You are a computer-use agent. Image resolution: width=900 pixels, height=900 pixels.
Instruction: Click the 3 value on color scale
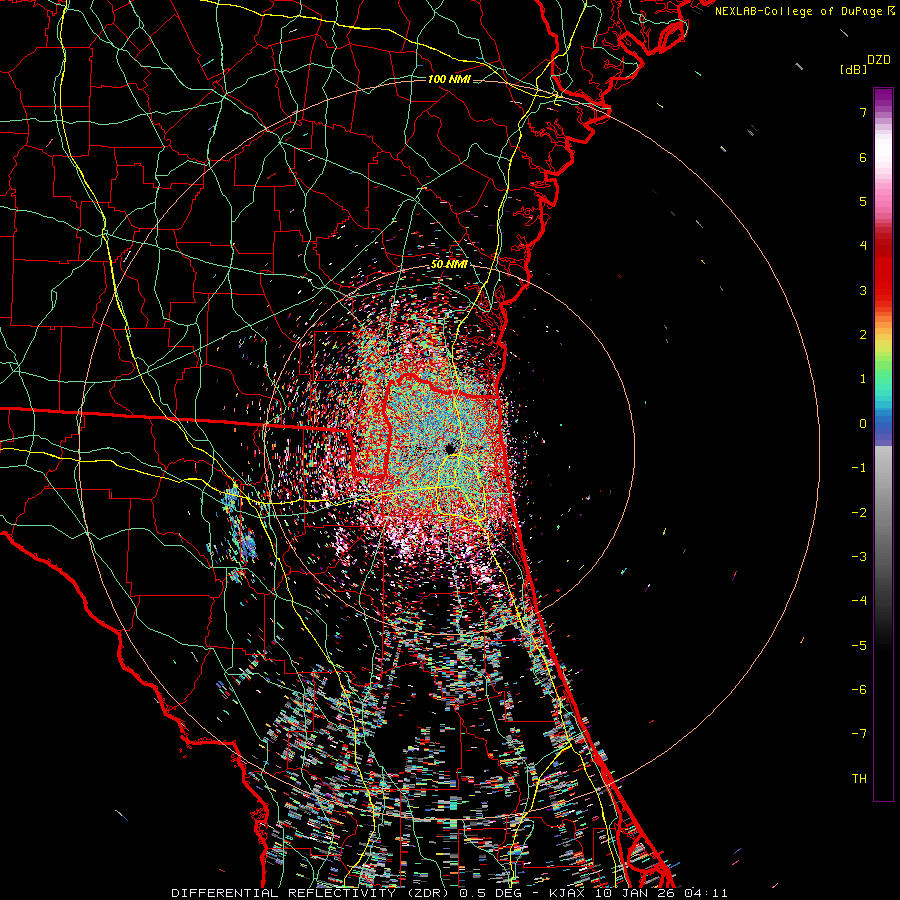click(863, 290)
